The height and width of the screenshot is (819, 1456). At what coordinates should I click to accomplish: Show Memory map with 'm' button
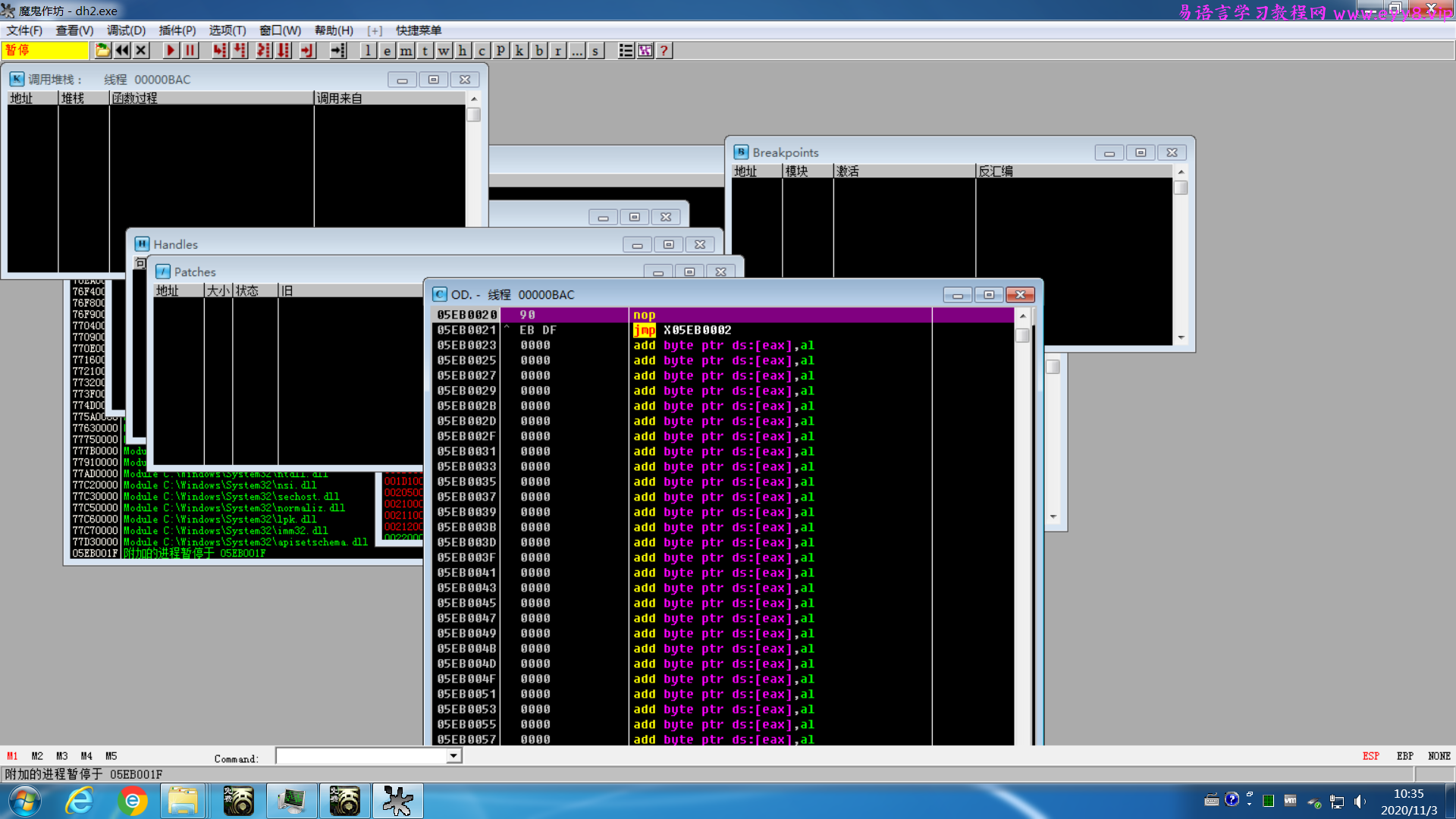click(406, 51)
